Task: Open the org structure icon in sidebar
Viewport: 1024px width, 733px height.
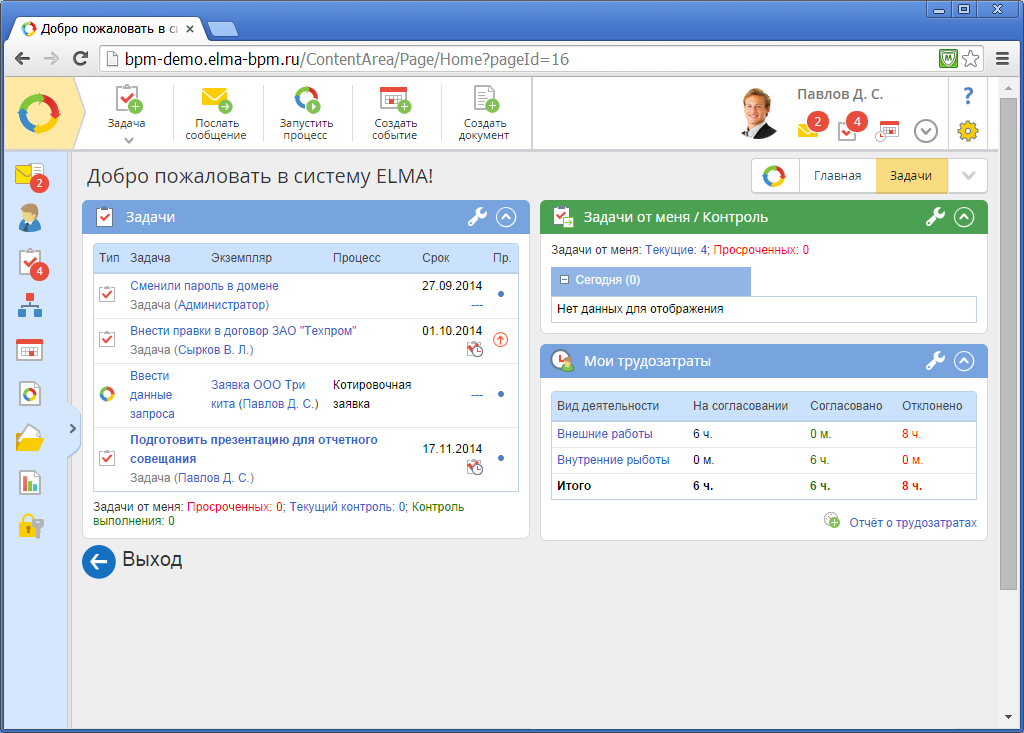Action: point(30,306)
